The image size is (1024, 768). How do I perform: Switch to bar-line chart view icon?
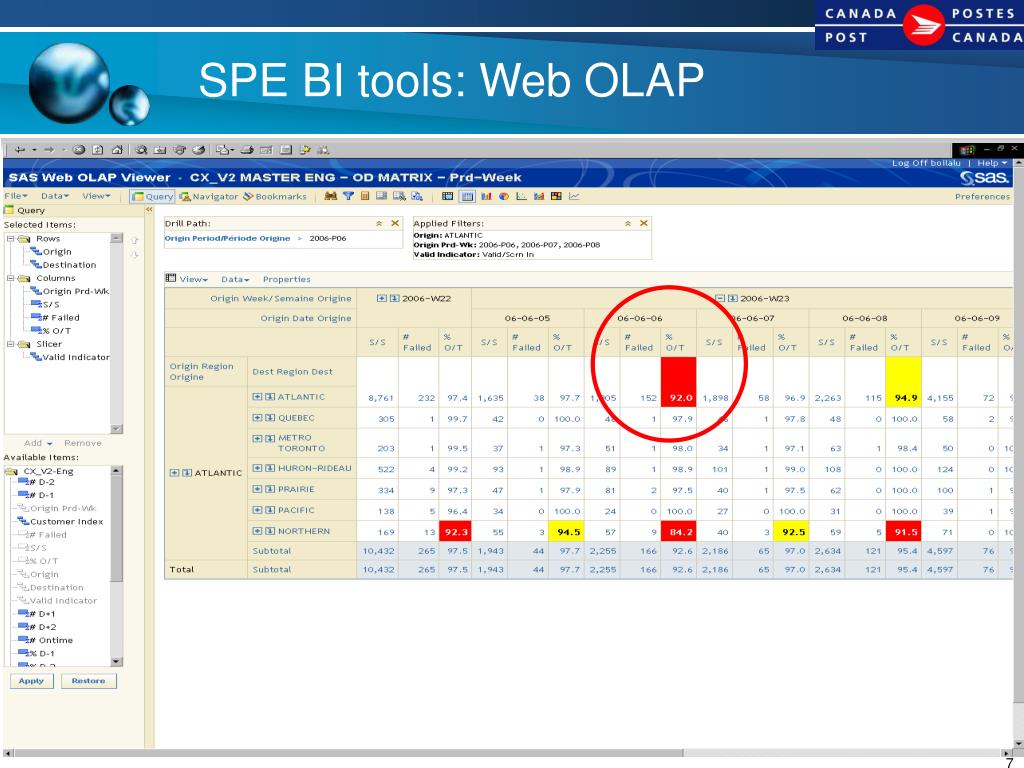click(x=539, y=196)
